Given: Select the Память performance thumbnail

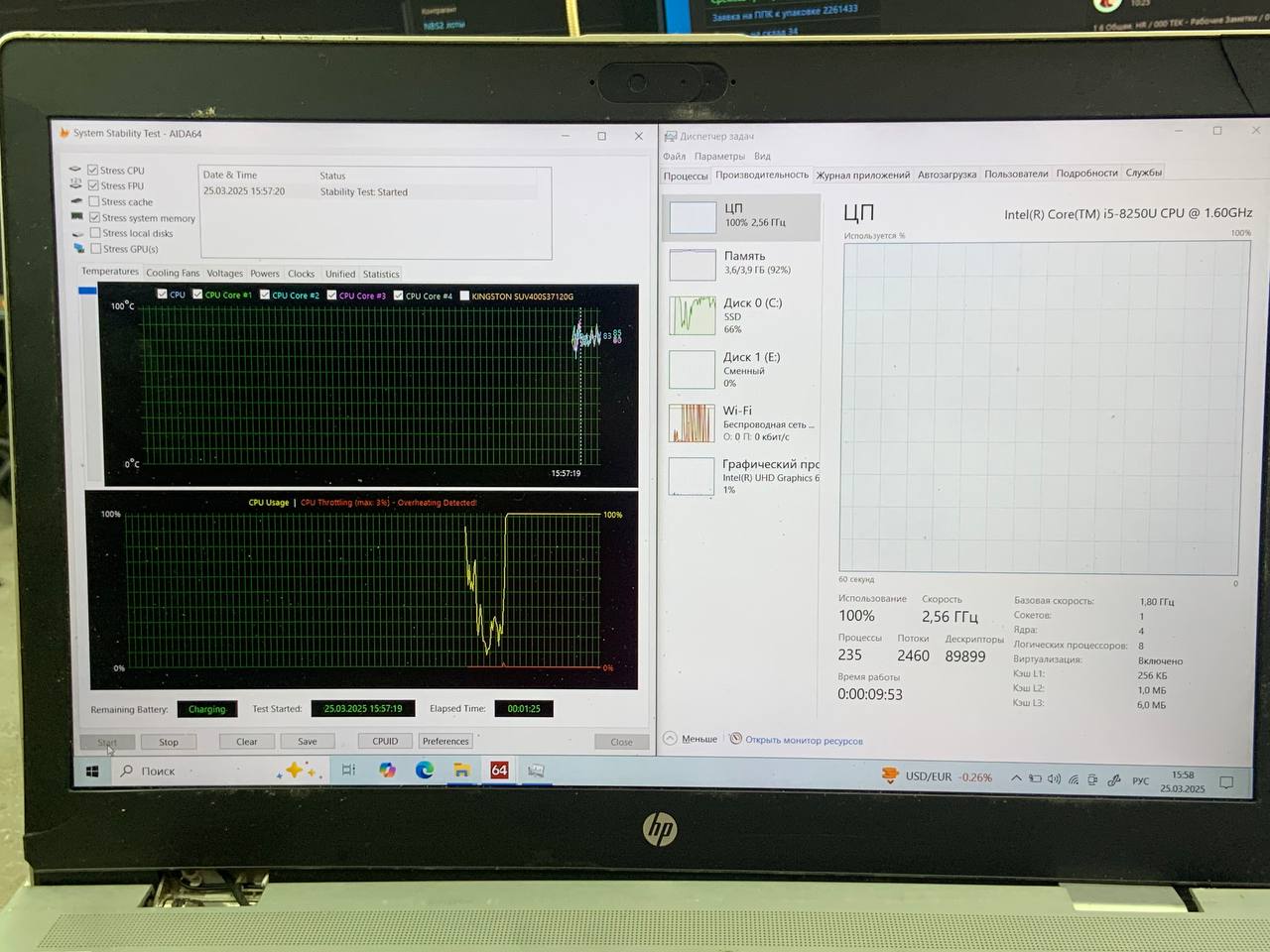Looking at the screenshot, I should tap(741, 263).
